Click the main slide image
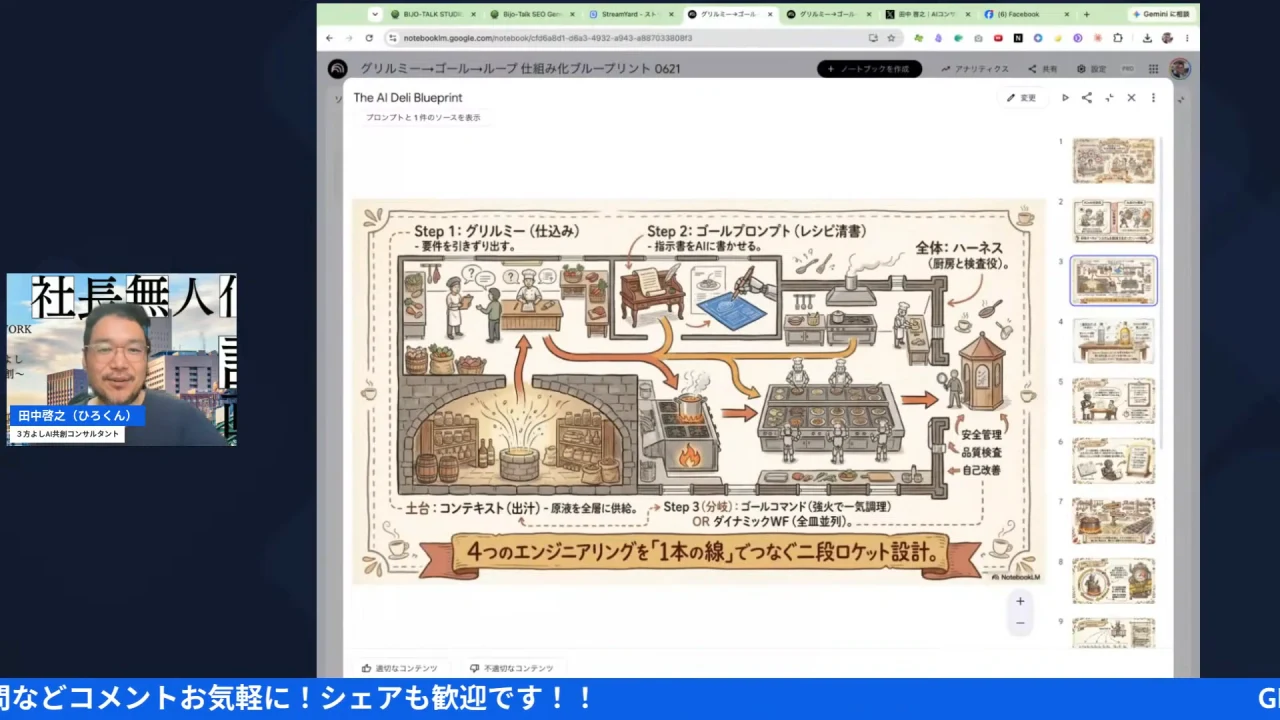The width and height of the screenshot is (1280, 720). (x=698, y=391)
